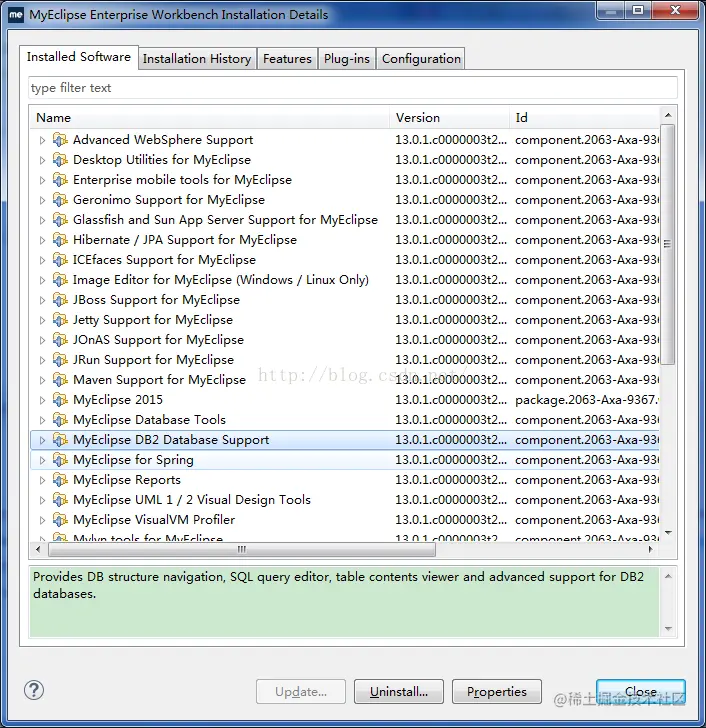Open the Features tab

287,59
